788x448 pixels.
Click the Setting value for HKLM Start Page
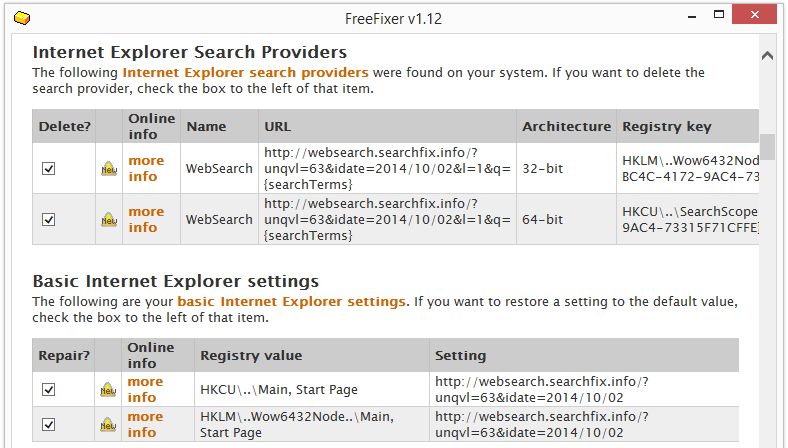click(542, 424)
